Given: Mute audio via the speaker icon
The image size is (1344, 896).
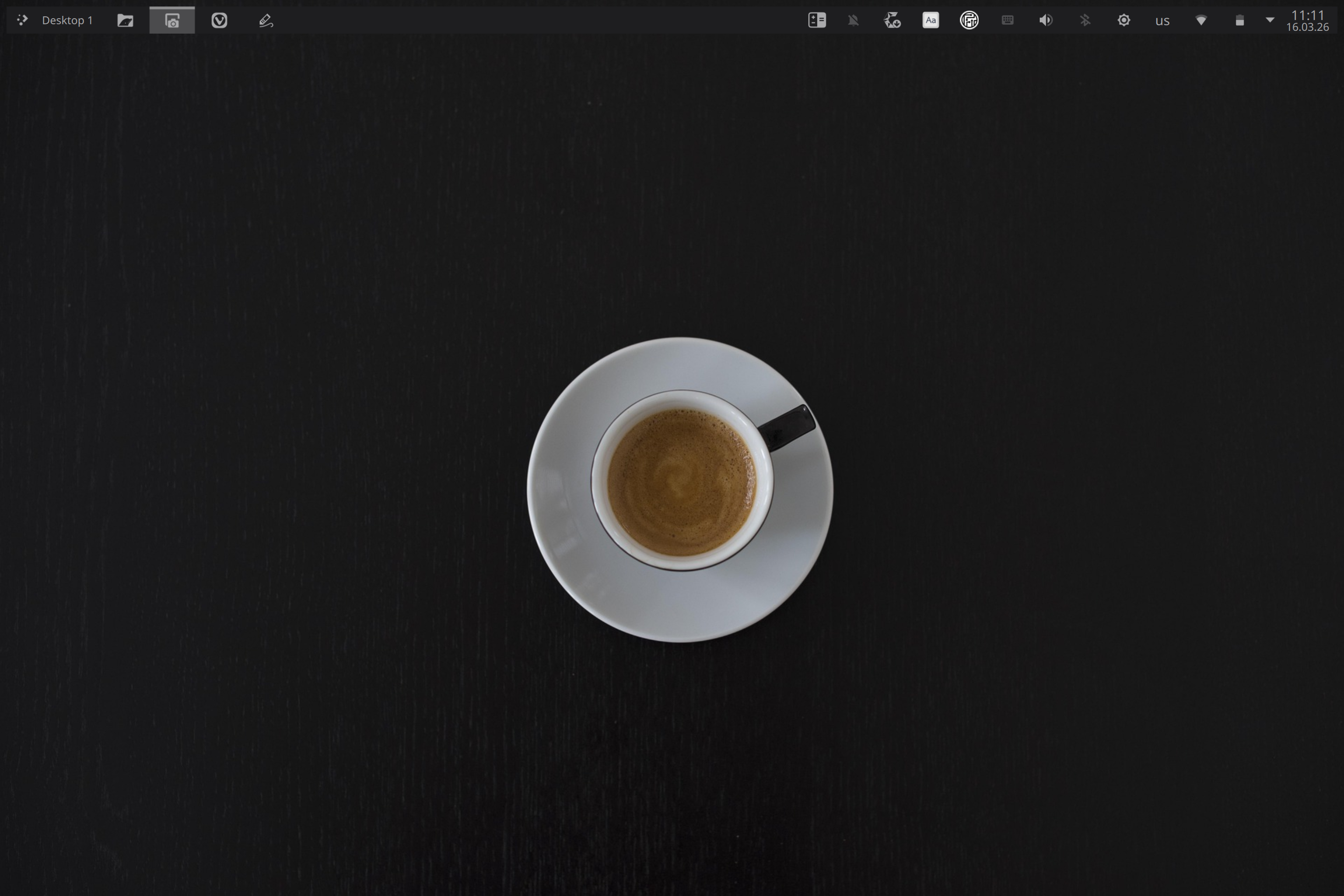Looking at the screenshot, I should click(1046, 20).
